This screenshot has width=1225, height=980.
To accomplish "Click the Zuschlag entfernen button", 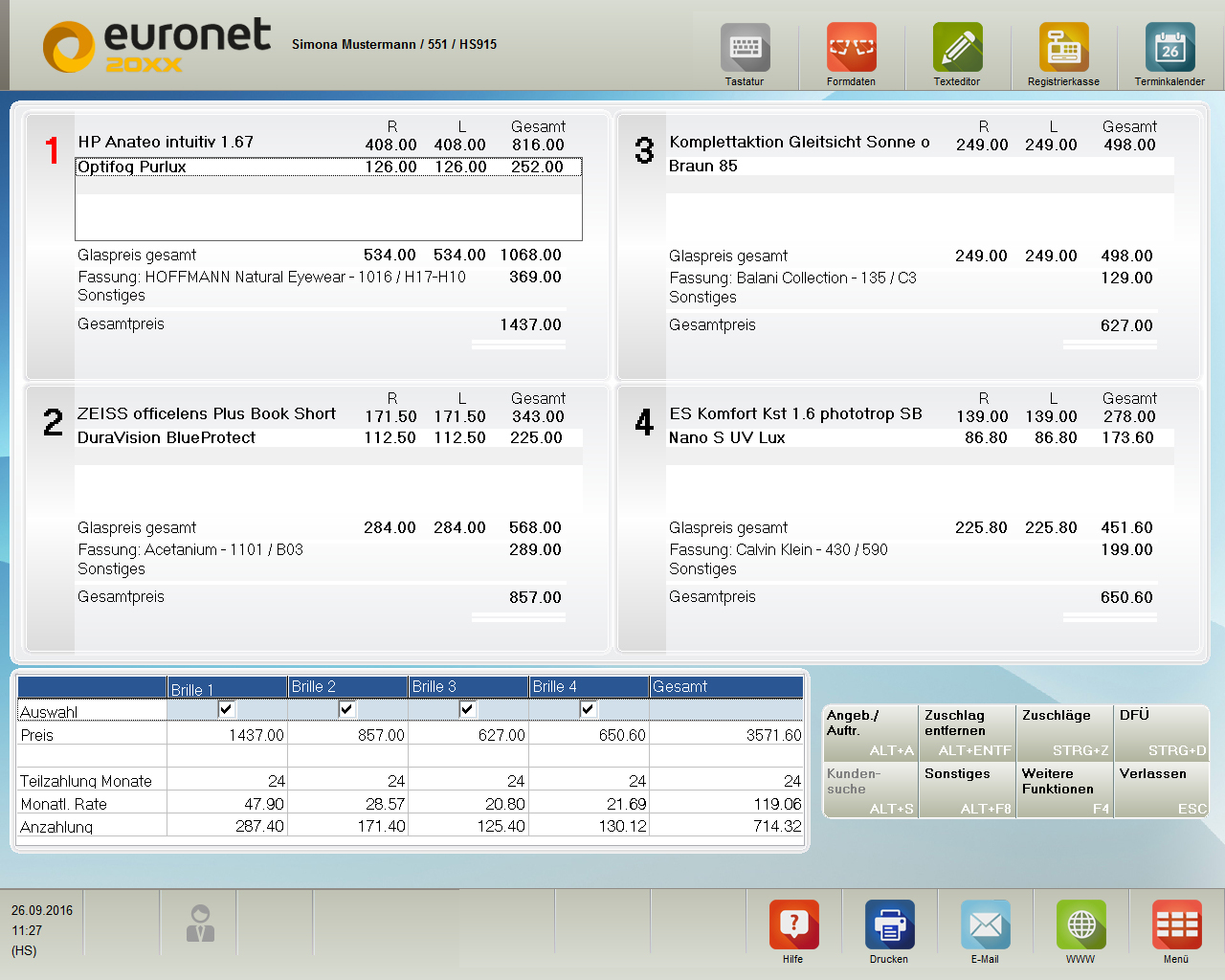I will coord(968,733).
